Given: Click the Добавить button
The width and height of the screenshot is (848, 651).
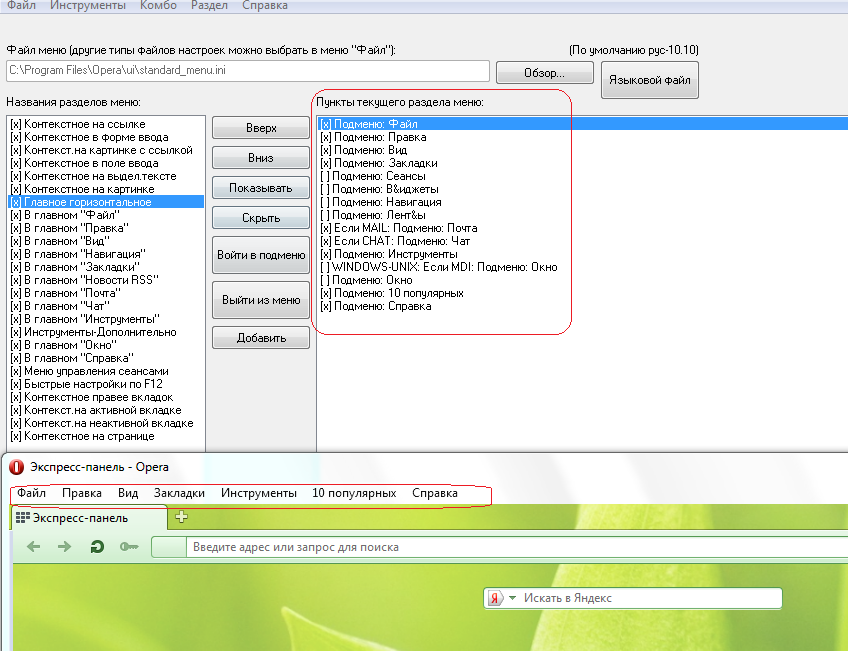Looking at the screenshot, I should tap(261, 338).
